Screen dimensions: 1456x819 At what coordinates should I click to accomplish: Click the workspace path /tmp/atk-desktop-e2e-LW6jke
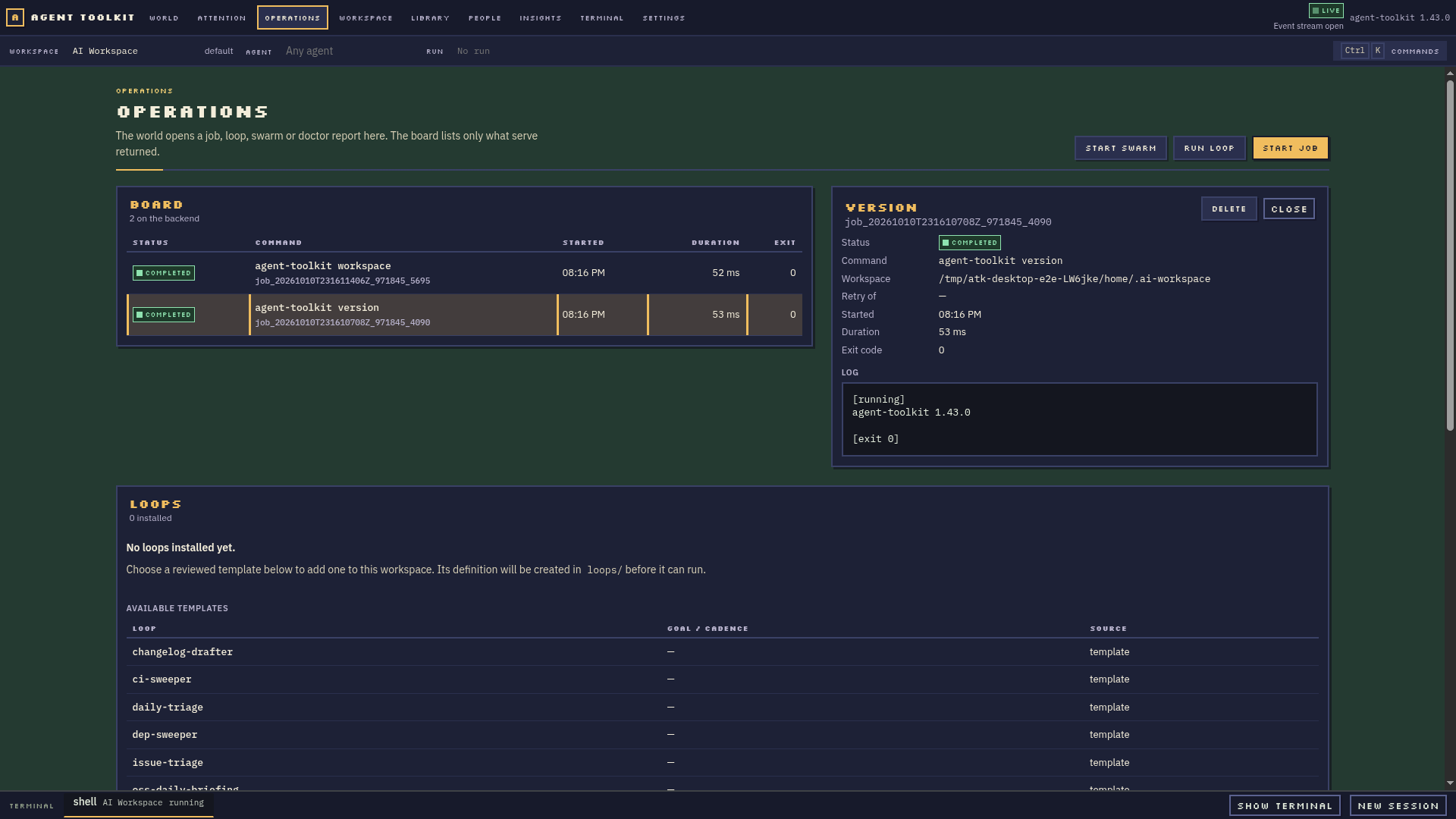pos(1074,279)
